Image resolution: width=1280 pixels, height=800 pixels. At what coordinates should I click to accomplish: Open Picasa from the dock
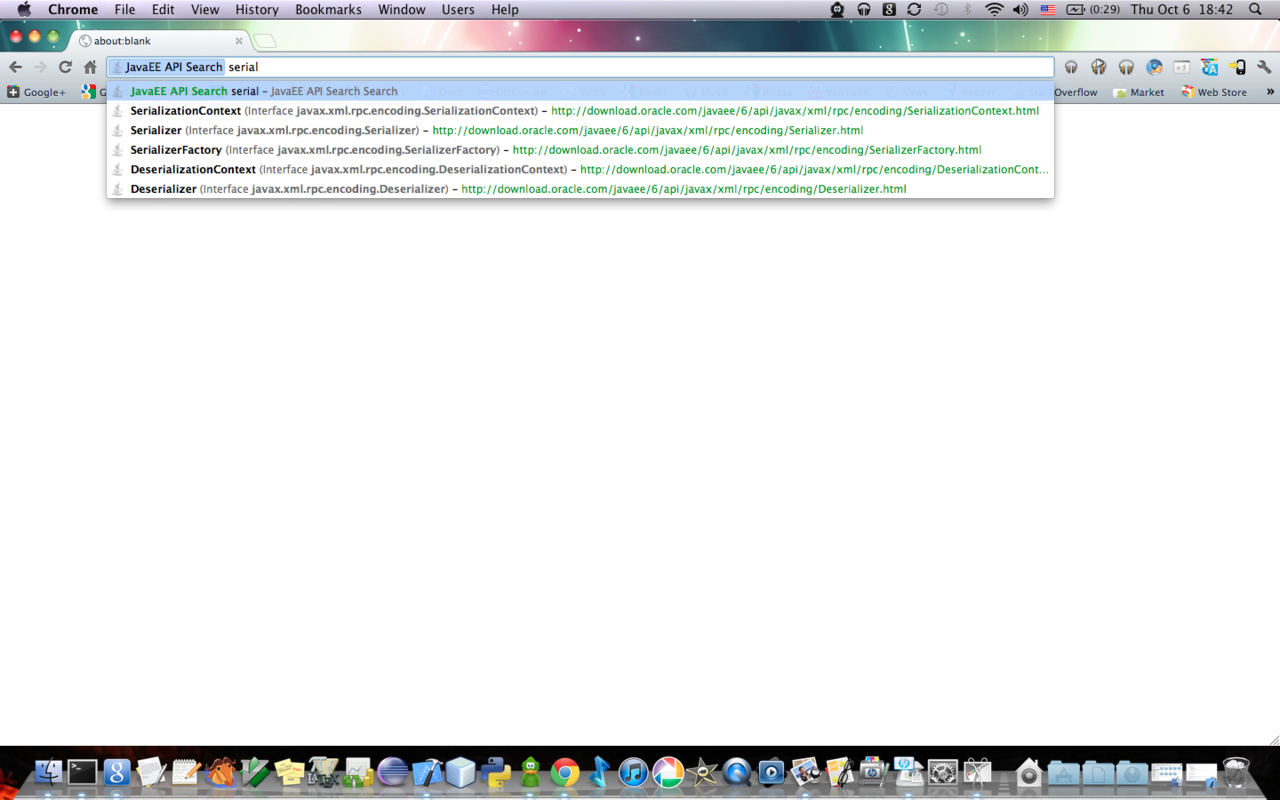tap(668, 772)
